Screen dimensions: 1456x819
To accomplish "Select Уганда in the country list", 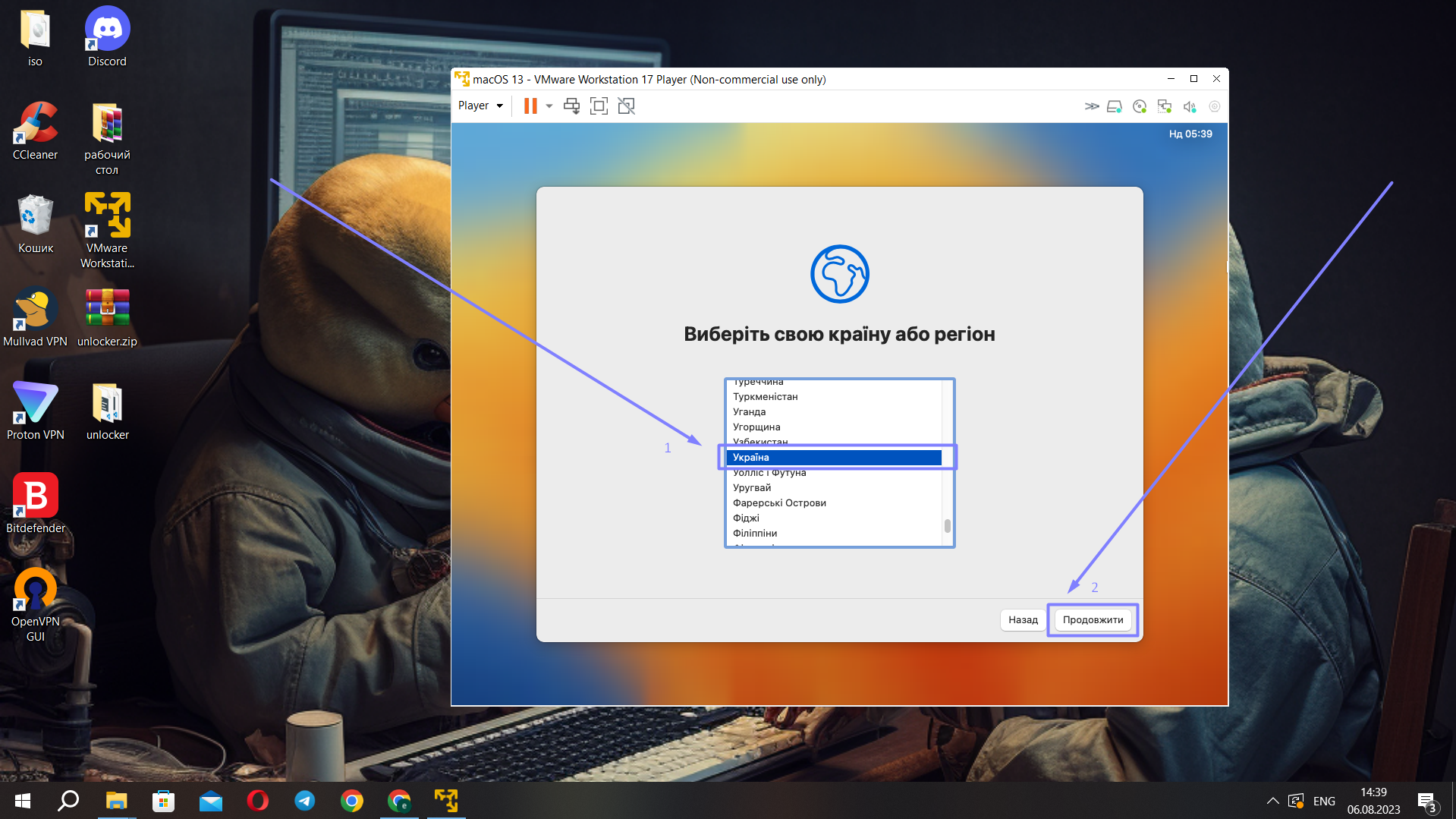I will pos(833,411).
